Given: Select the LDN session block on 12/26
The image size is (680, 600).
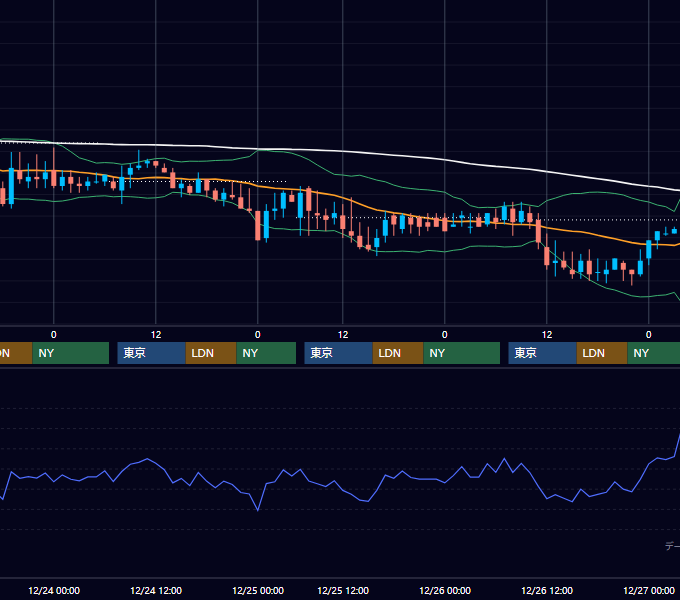Looking at the screenshot, I should coord(602,353).
